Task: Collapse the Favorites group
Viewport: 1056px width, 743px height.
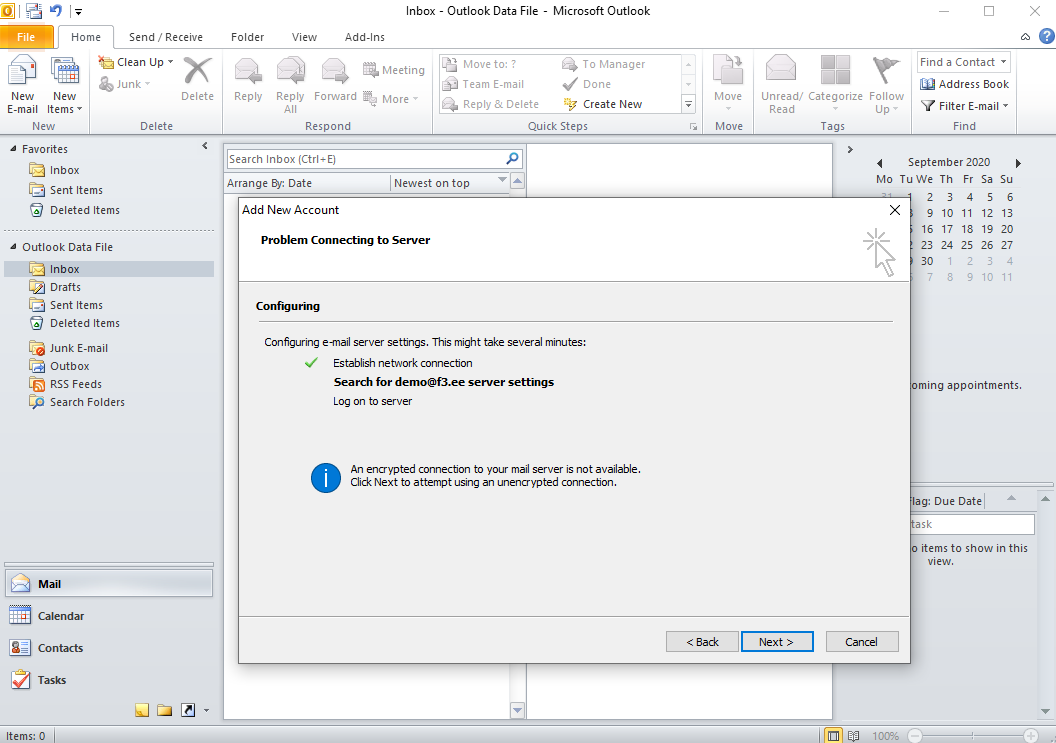Action: (x=13, y=148)
